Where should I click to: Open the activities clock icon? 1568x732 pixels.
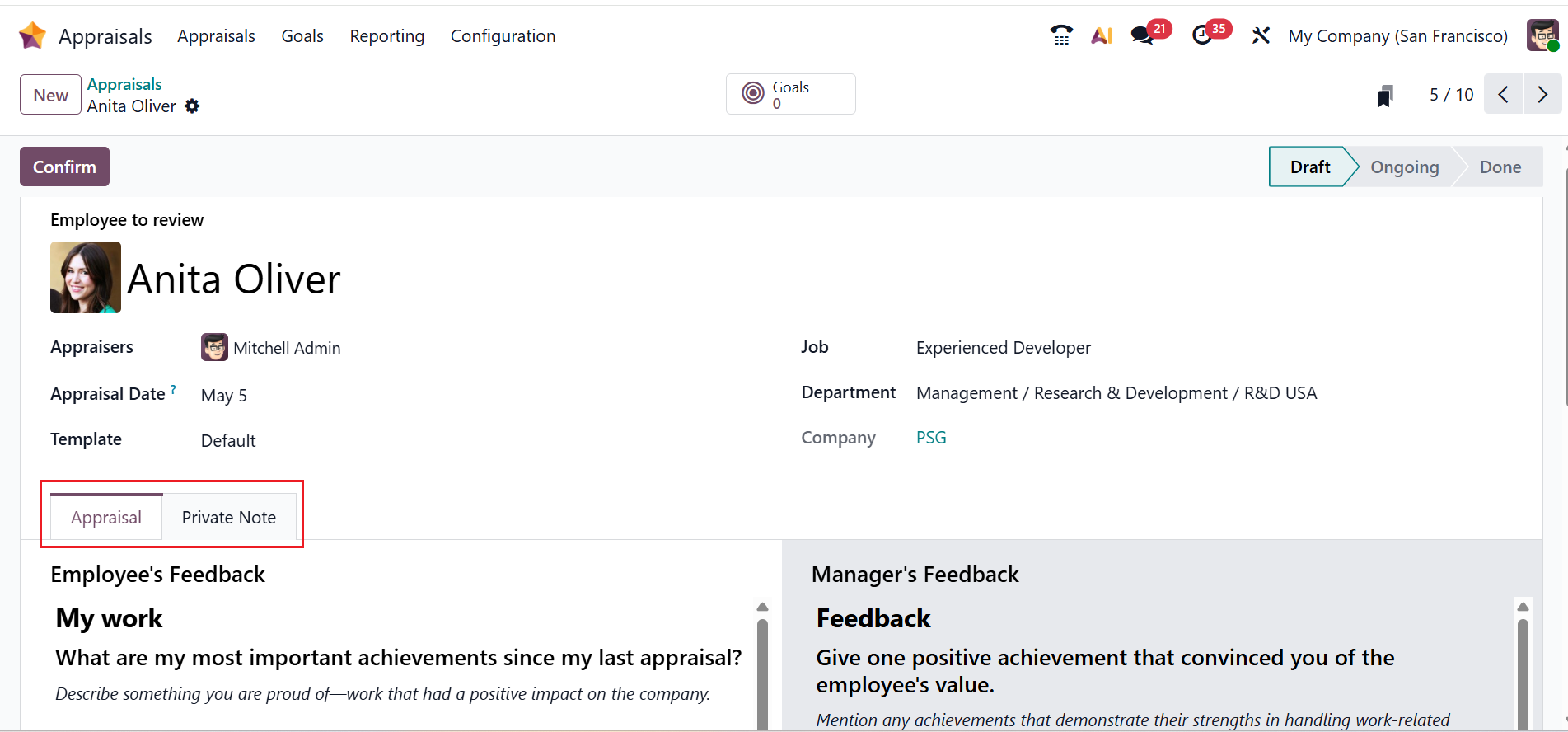click(1202, 35)
